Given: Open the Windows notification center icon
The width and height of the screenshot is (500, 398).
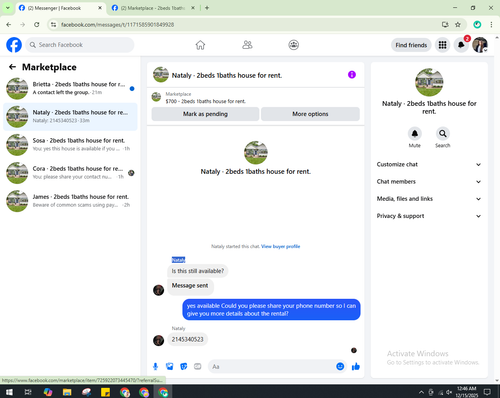Looking at the screenshot, I should point(487,392).
